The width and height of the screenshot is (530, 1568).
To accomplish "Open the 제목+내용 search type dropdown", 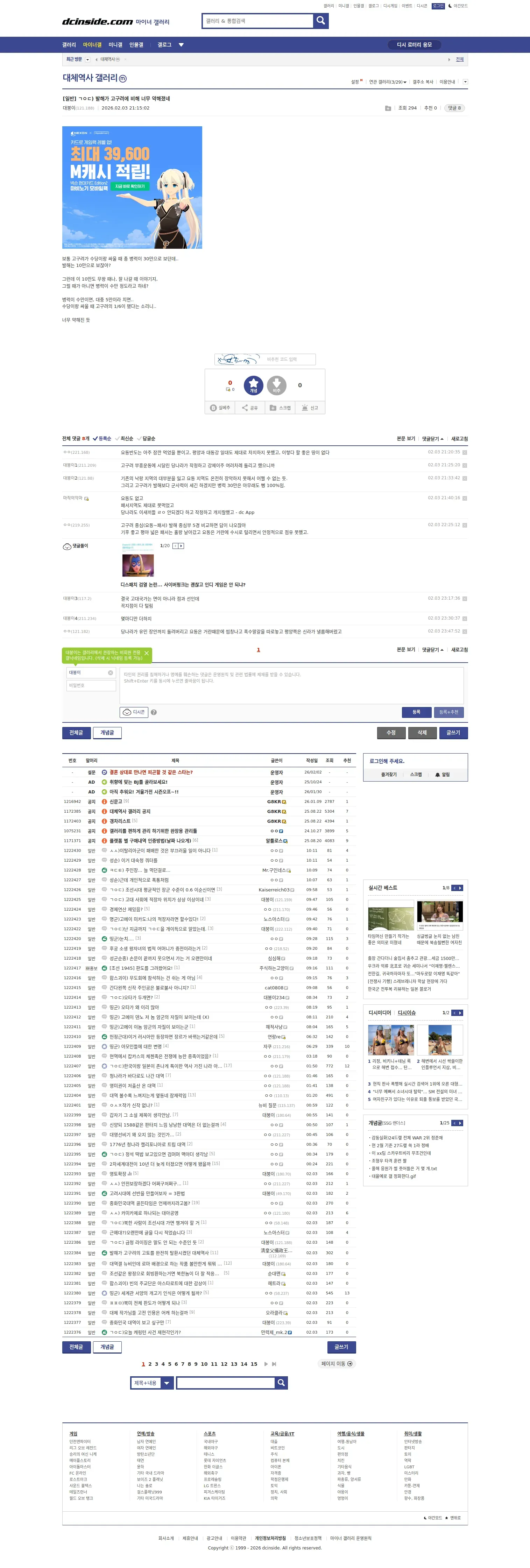I will pos(152,1383).
